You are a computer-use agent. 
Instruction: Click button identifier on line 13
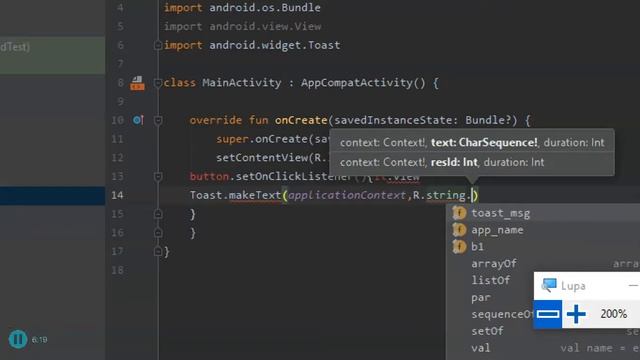click(x=209, y=176)
